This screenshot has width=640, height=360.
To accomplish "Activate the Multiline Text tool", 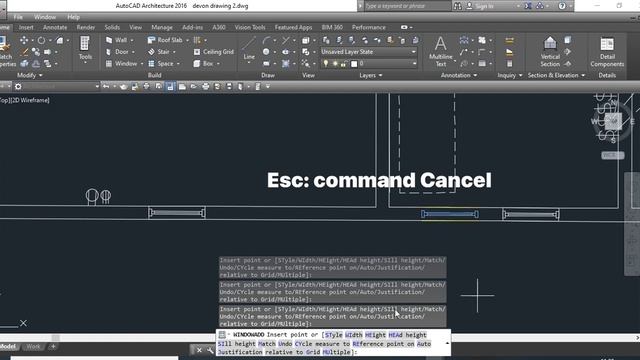I will point(440,51).
